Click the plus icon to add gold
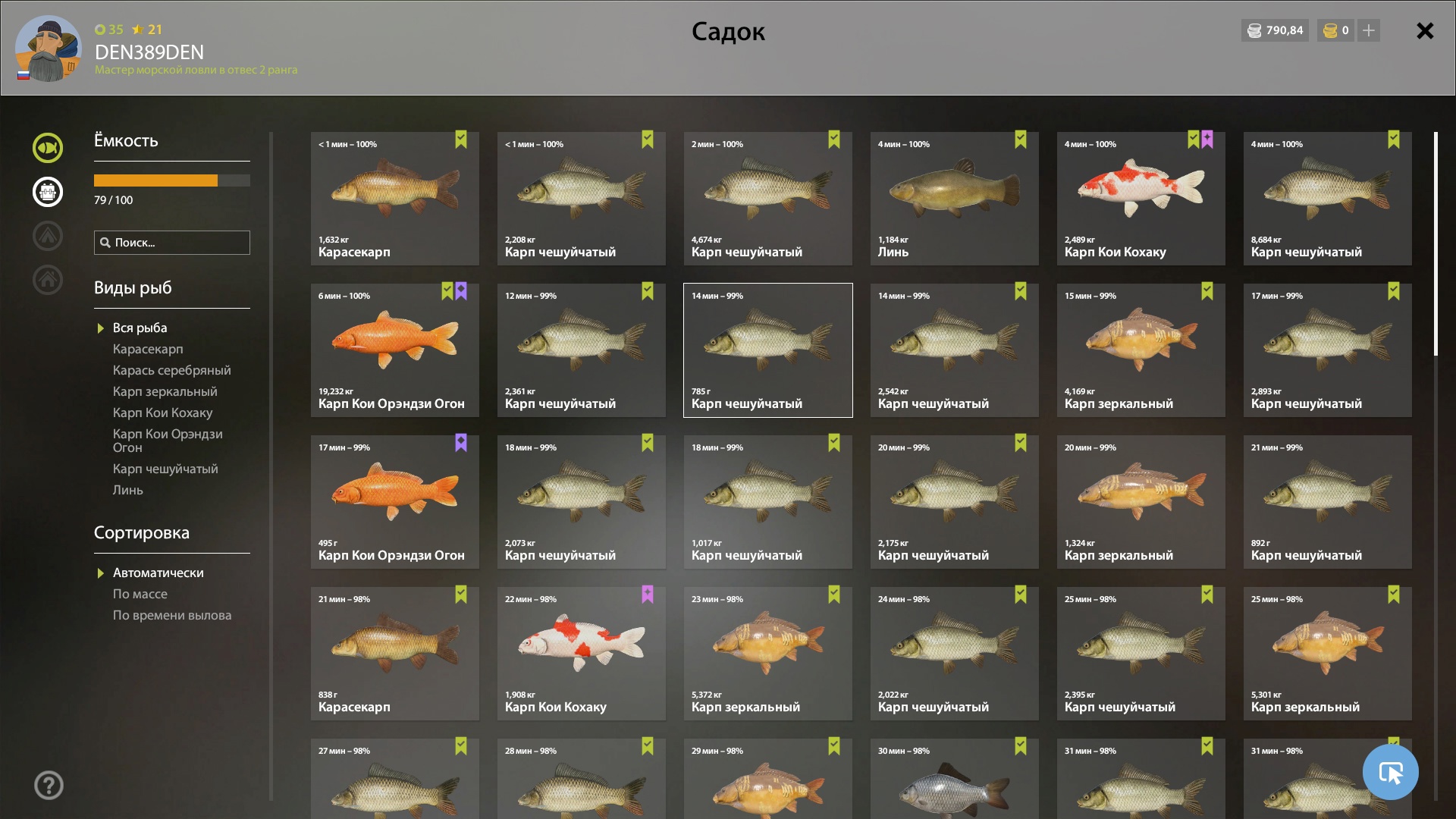This screenshot has width=1456, height=819. [x=1369, y=30]
